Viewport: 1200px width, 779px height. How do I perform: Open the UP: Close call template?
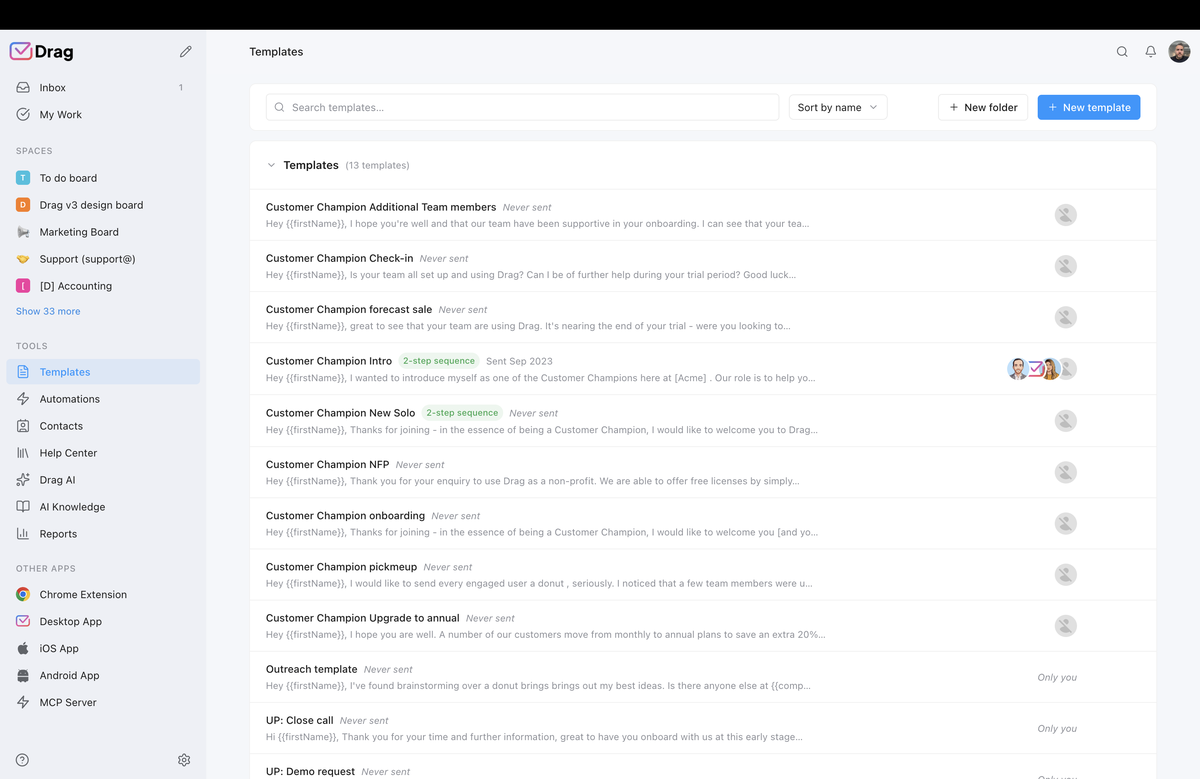(703, 728)
